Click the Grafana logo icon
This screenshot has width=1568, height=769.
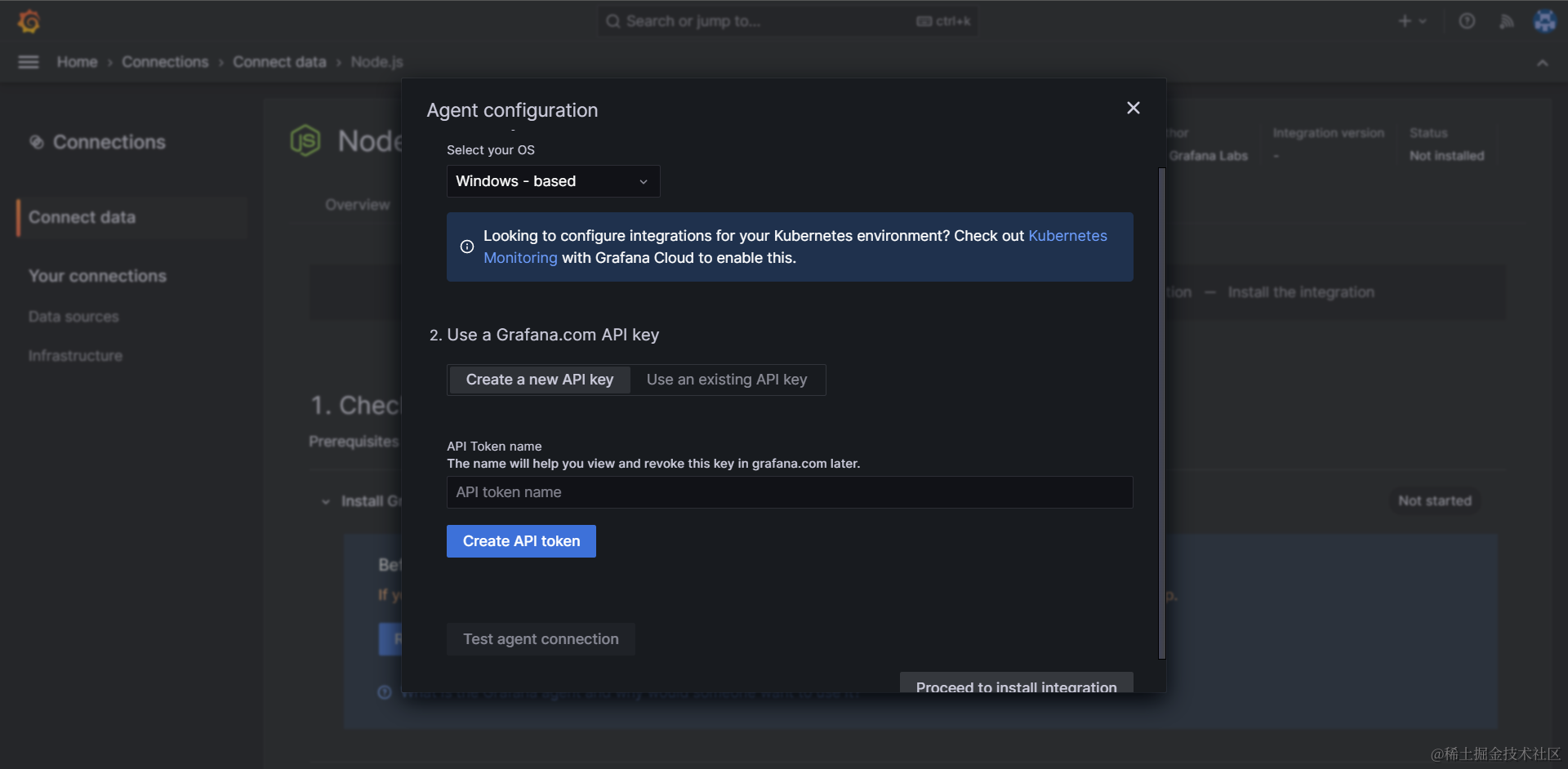click(x=29, y=21)
